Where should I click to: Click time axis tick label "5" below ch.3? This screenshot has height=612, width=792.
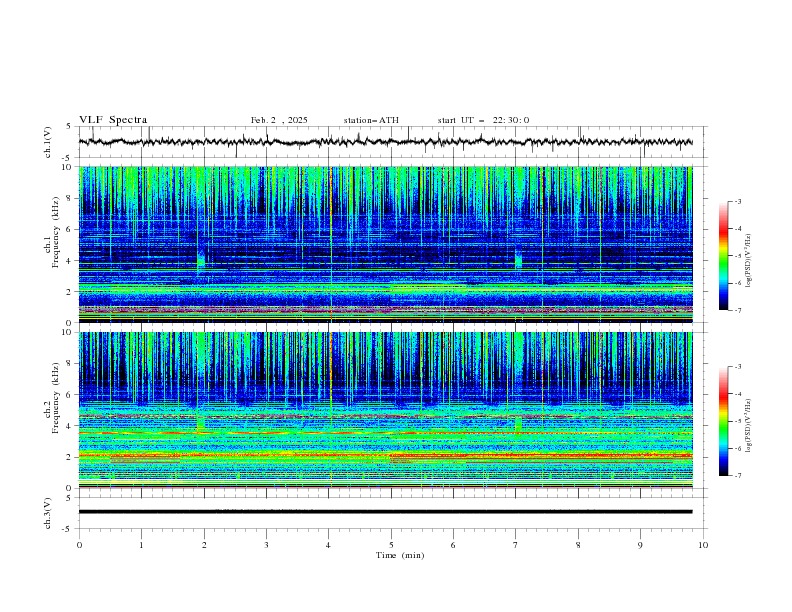coord(391,545)
